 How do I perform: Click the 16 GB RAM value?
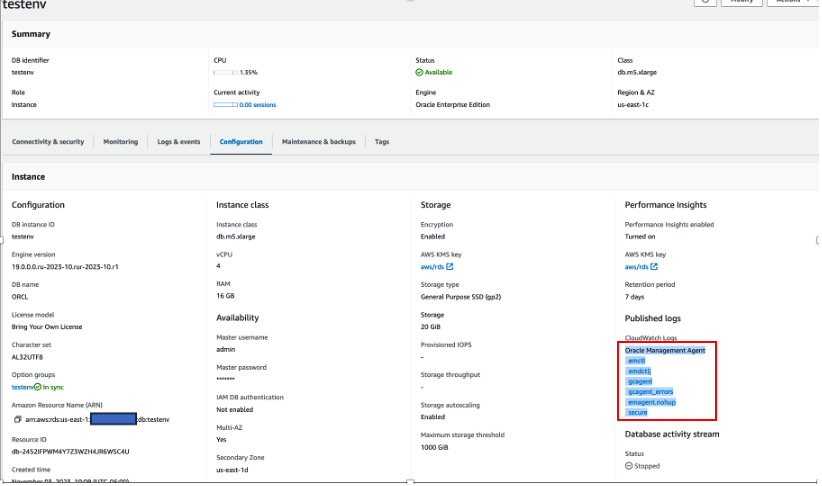pyautogui.click(x=225, y=296)
